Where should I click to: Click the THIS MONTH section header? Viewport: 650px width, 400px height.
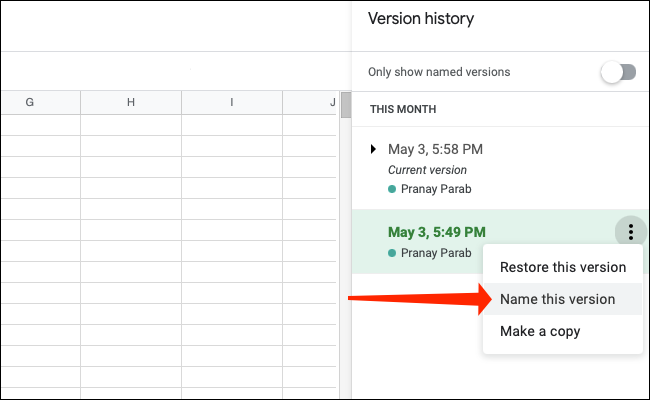coord(403,108)
